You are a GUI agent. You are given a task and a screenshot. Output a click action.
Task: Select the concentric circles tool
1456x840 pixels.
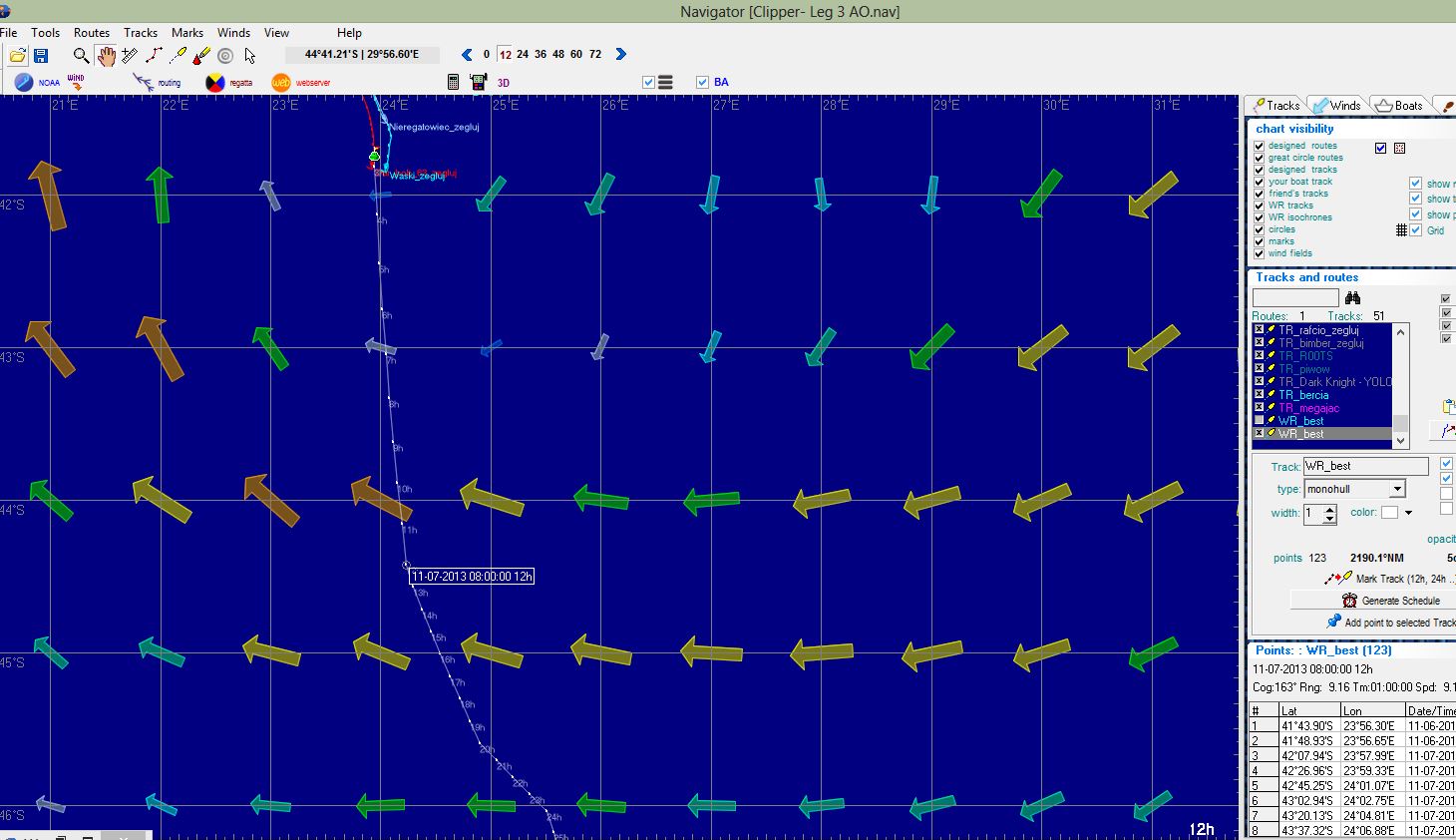[225, 56]
